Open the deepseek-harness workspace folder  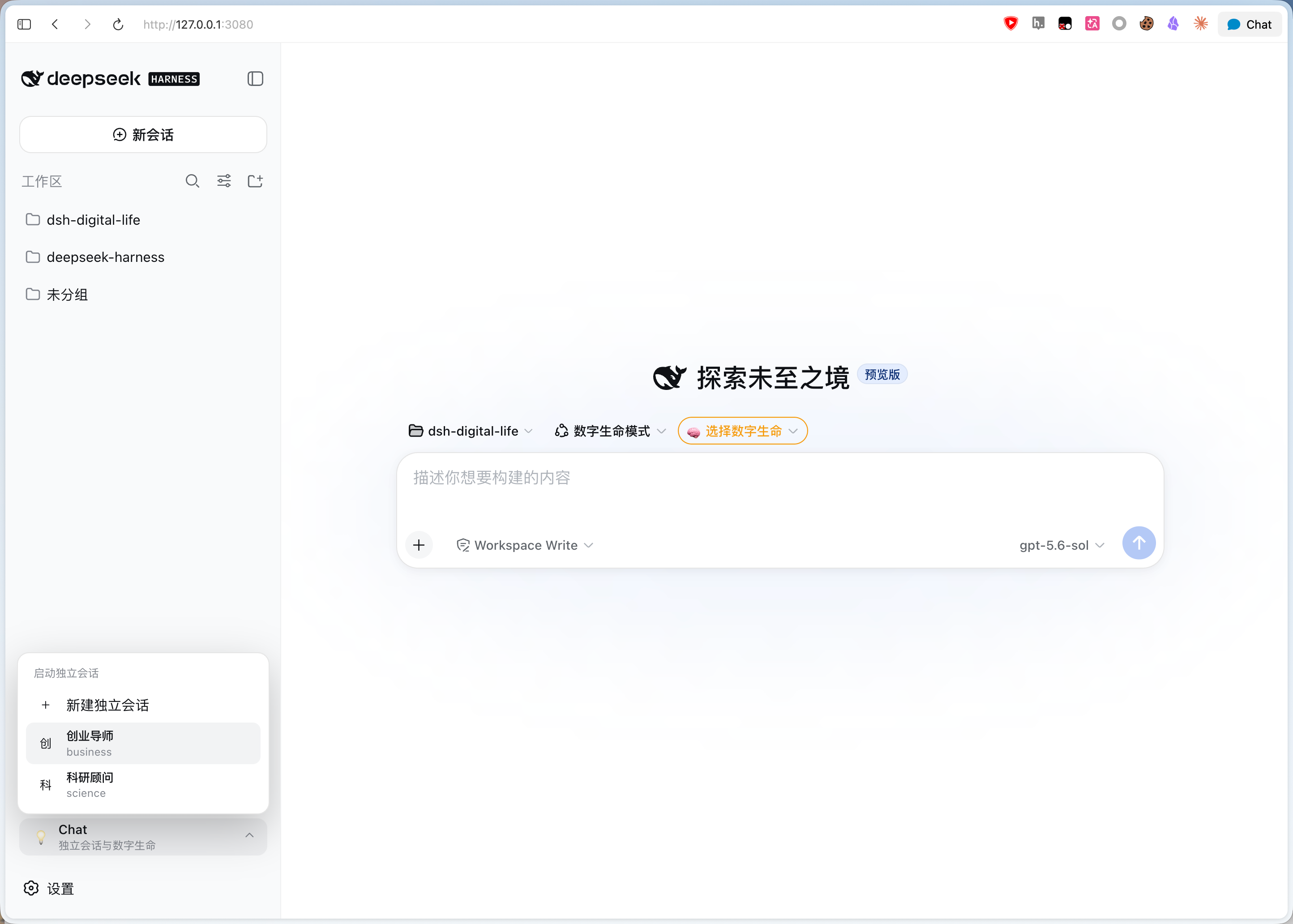(143, 257)
